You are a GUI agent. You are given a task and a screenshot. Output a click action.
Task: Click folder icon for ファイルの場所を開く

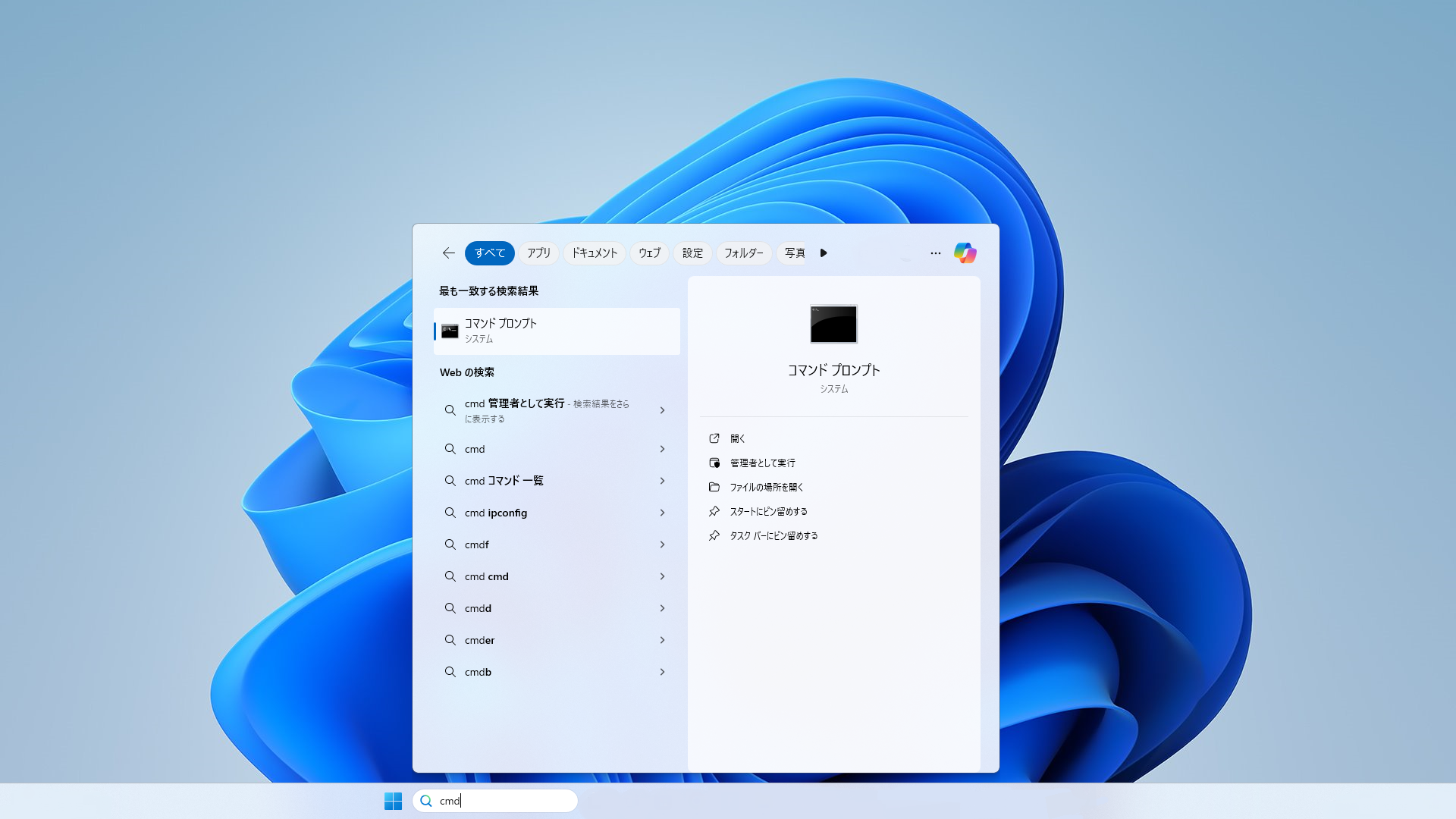point(714,488)
